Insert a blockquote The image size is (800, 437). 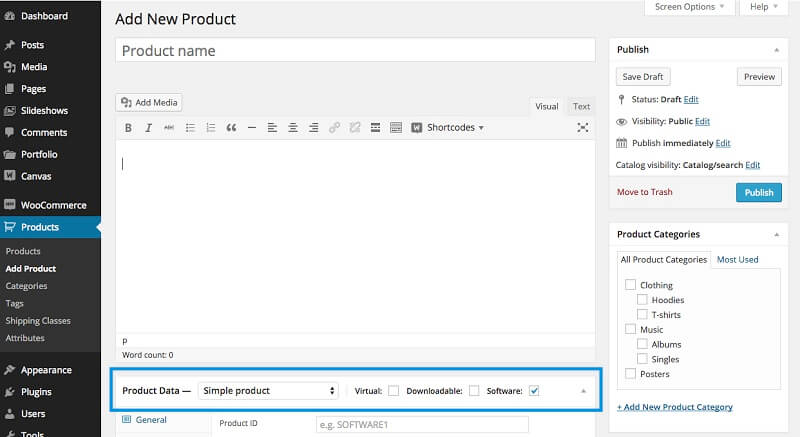click(231, 127)
